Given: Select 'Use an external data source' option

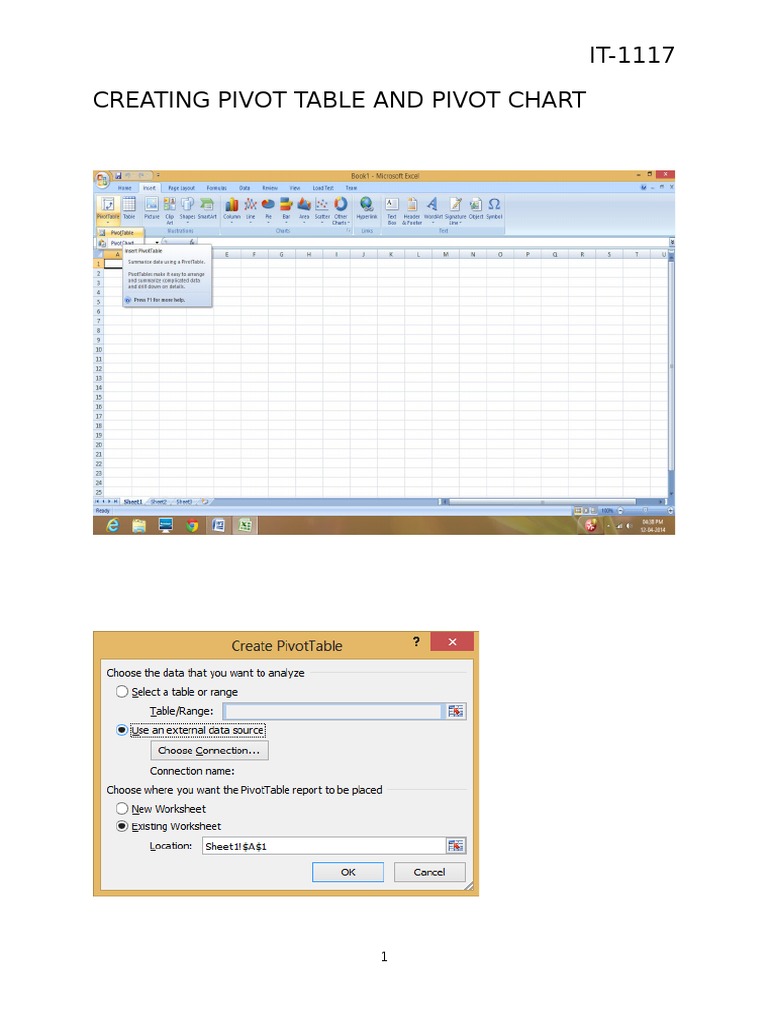Looking at the screenshot, I should [121, 730].
